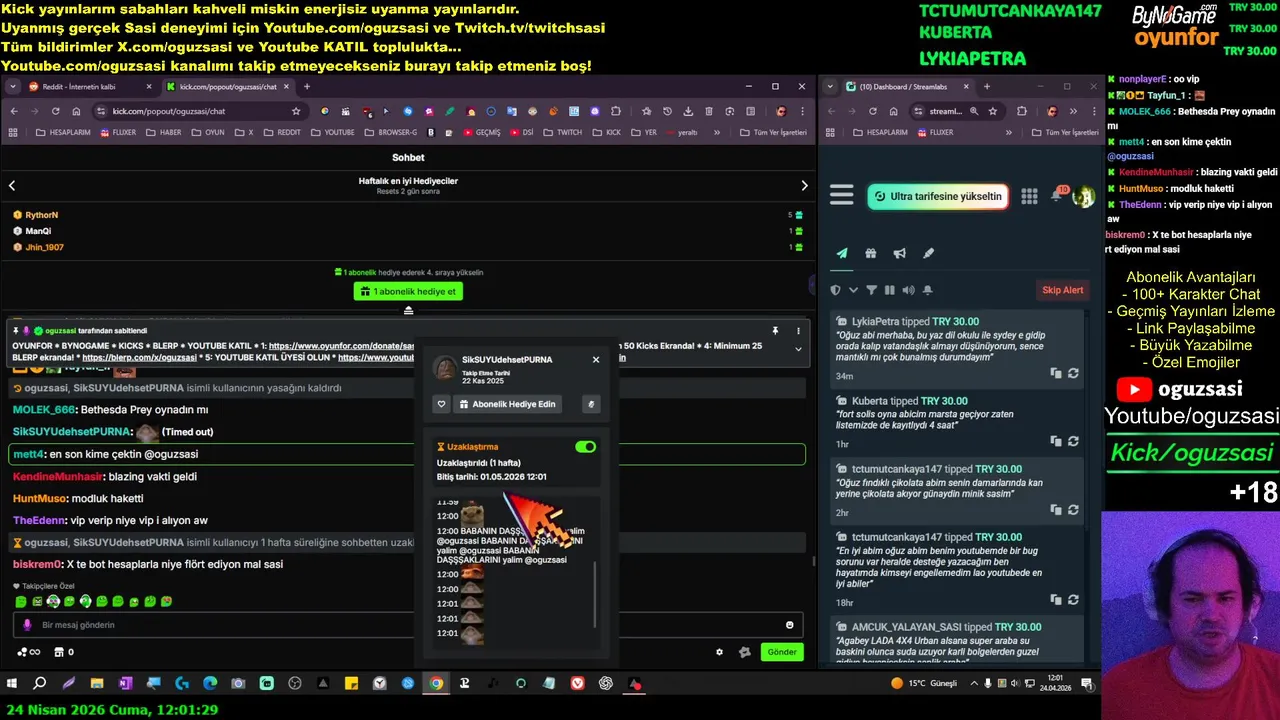Screen dimensions: 1280x720
Task: Click 1 abonelik hediye et button
Action: 408,292
